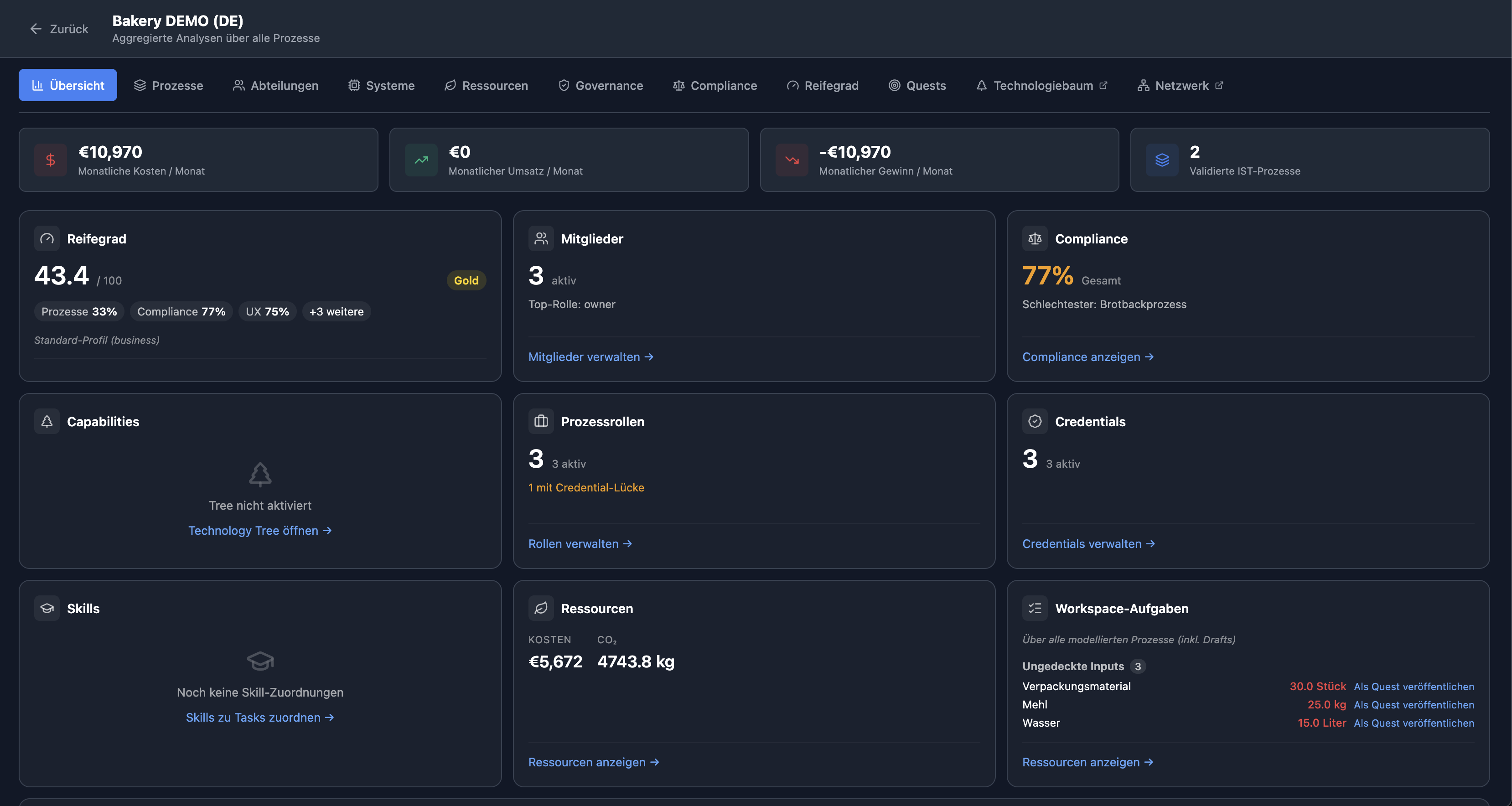The height and width of the screenshot is (806, 1512).
Task: Click the graduation cap icon beside Skills heading
Action: 47,608
